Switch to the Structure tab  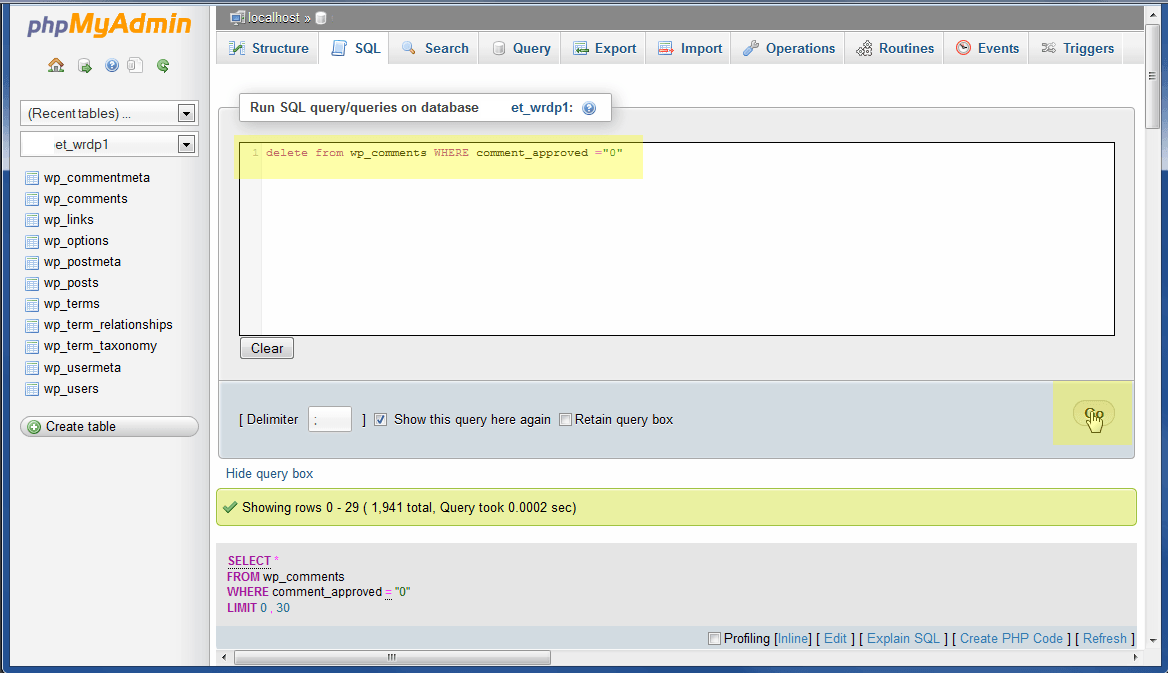pyautogui.click(x=268, y=48)
